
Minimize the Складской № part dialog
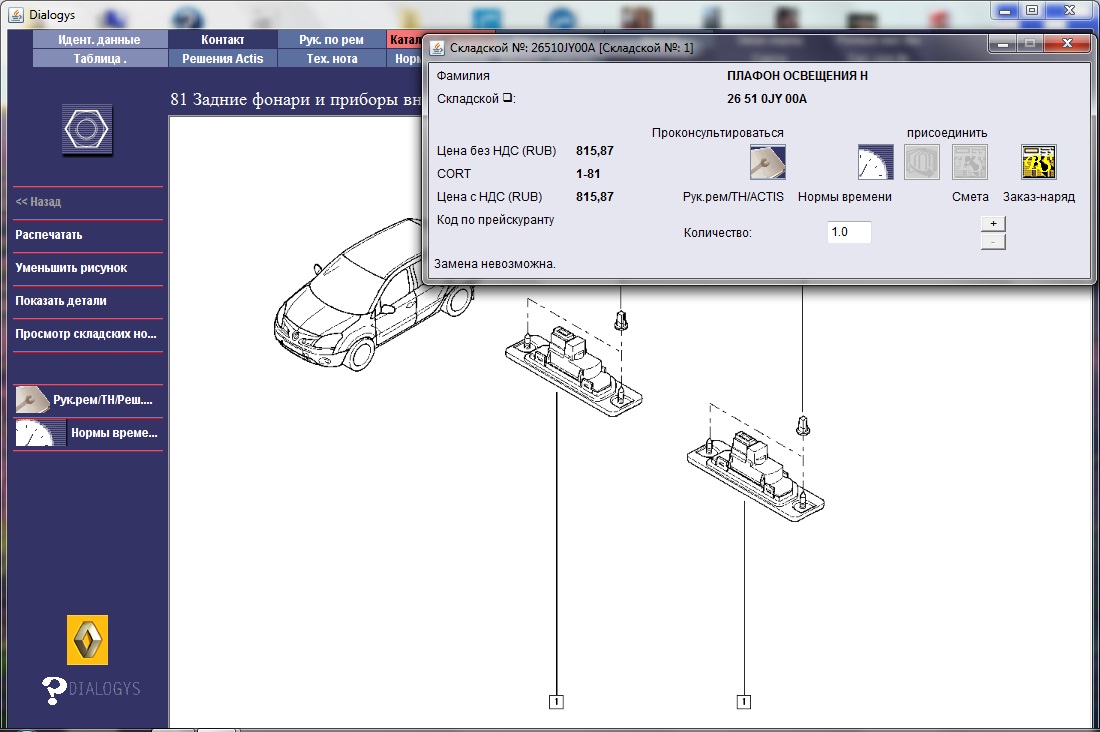coord(1003,44)
